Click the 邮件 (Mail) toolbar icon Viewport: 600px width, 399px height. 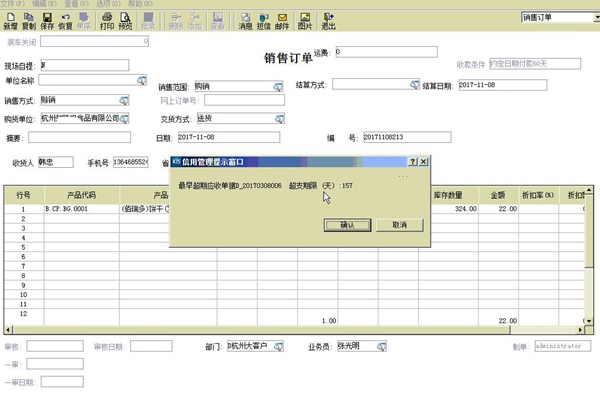282,21
